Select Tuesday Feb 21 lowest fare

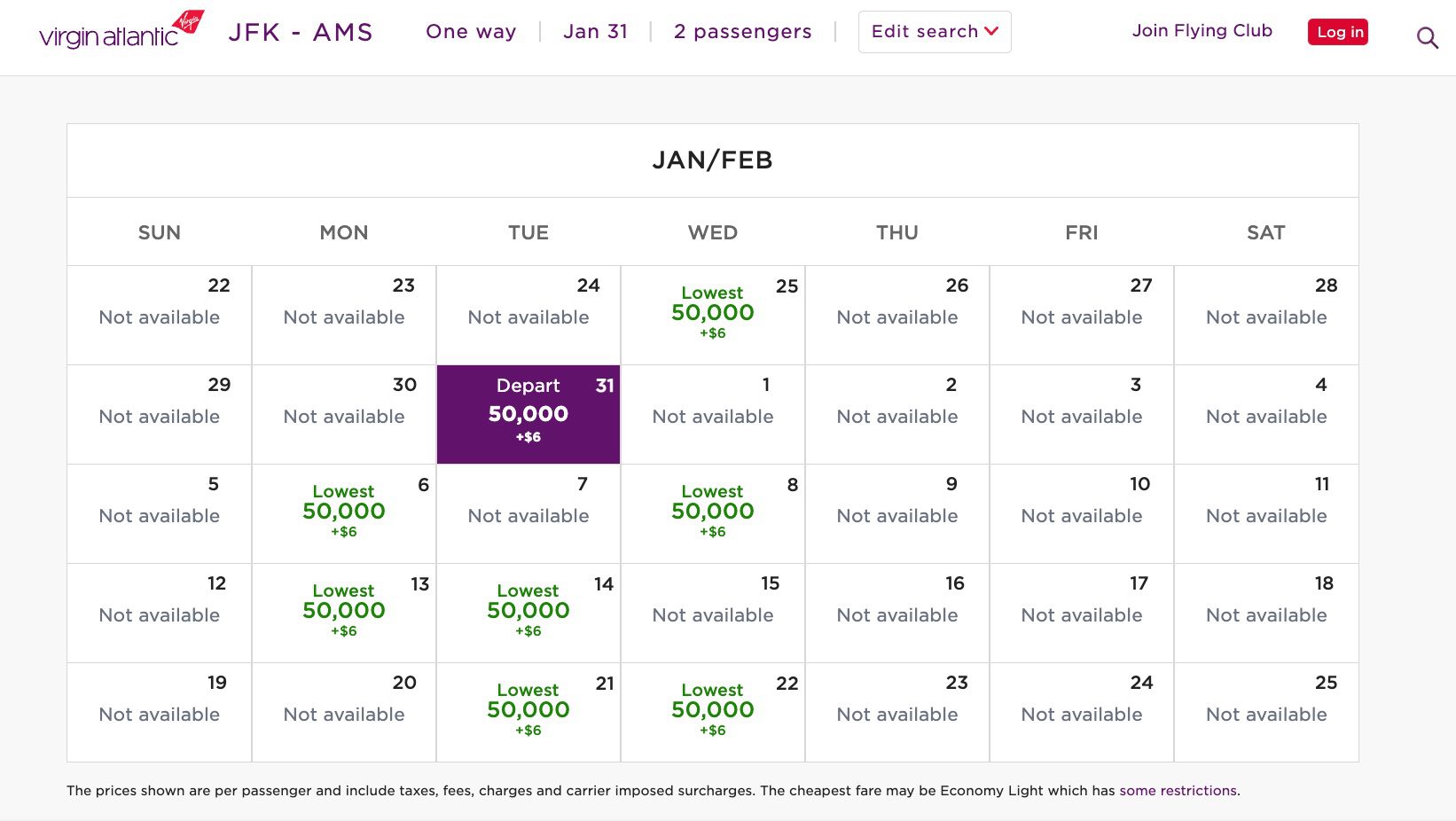point(528,710)
